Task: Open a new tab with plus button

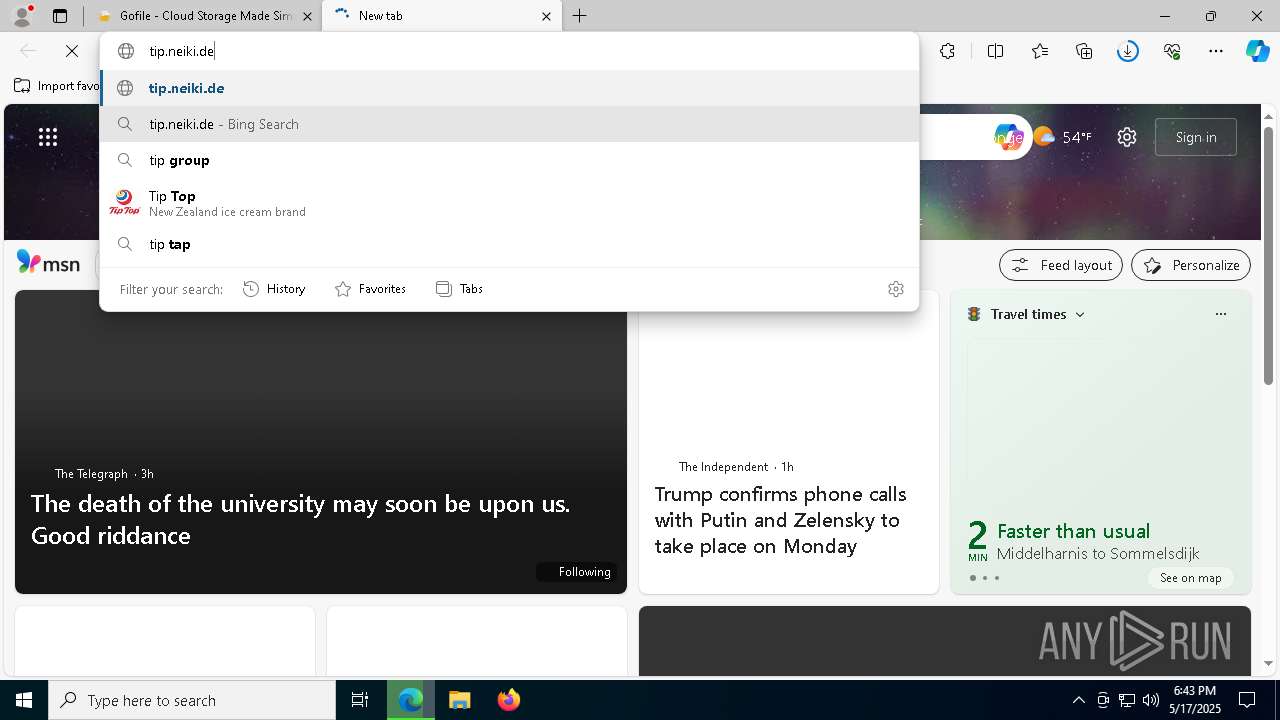Action: (x=580, y=16)
